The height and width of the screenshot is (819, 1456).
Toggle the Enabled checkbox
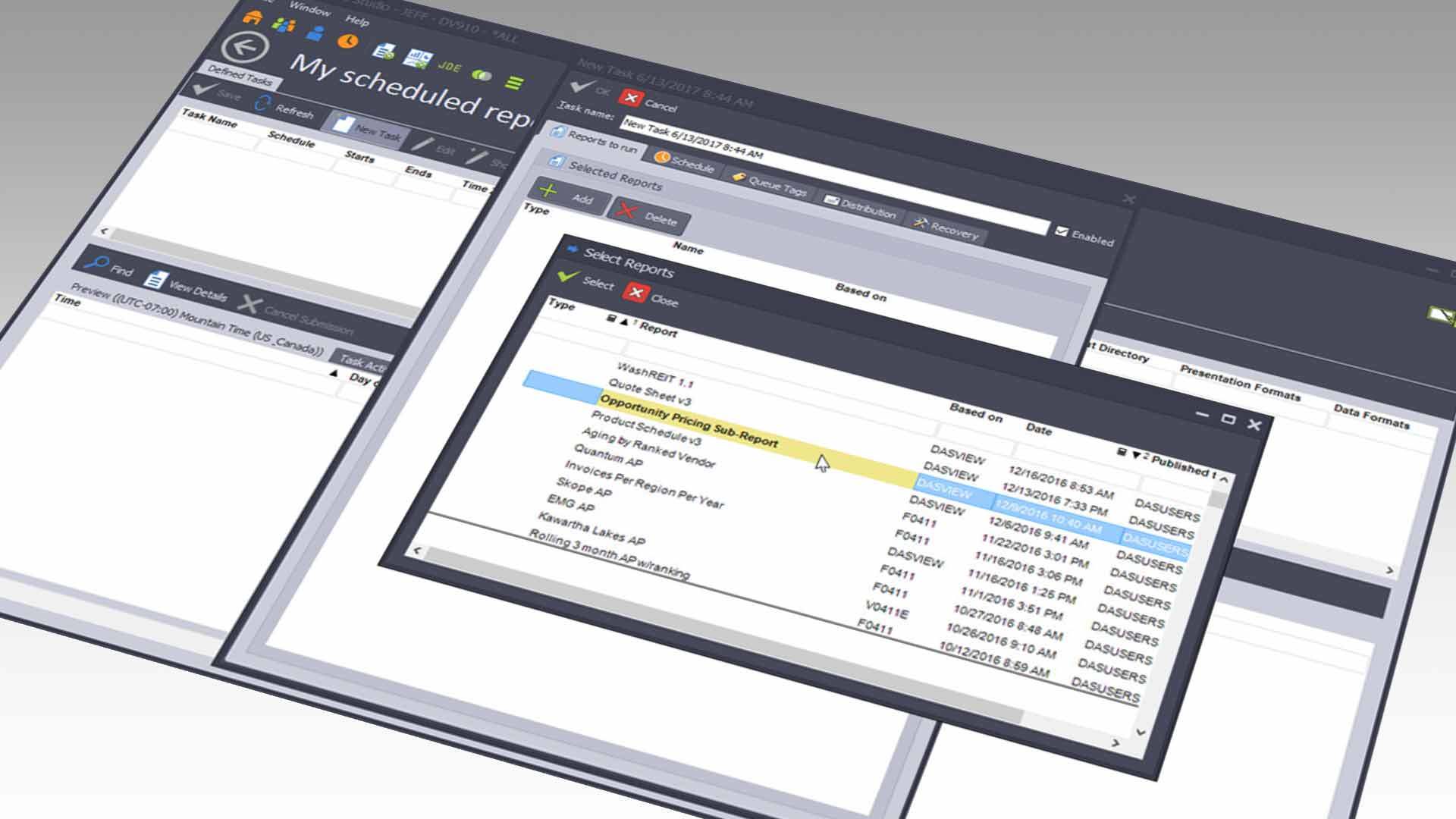tap(1062, 231)
